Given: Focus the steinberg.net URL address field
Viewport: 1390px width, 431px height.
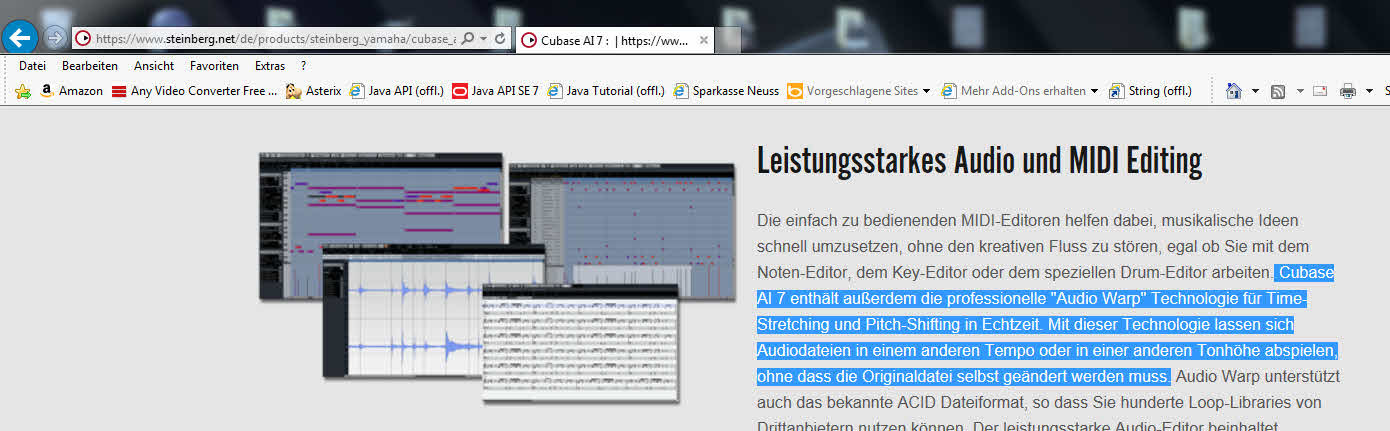Looking at the screenshot, I should (x=275, y=39).
